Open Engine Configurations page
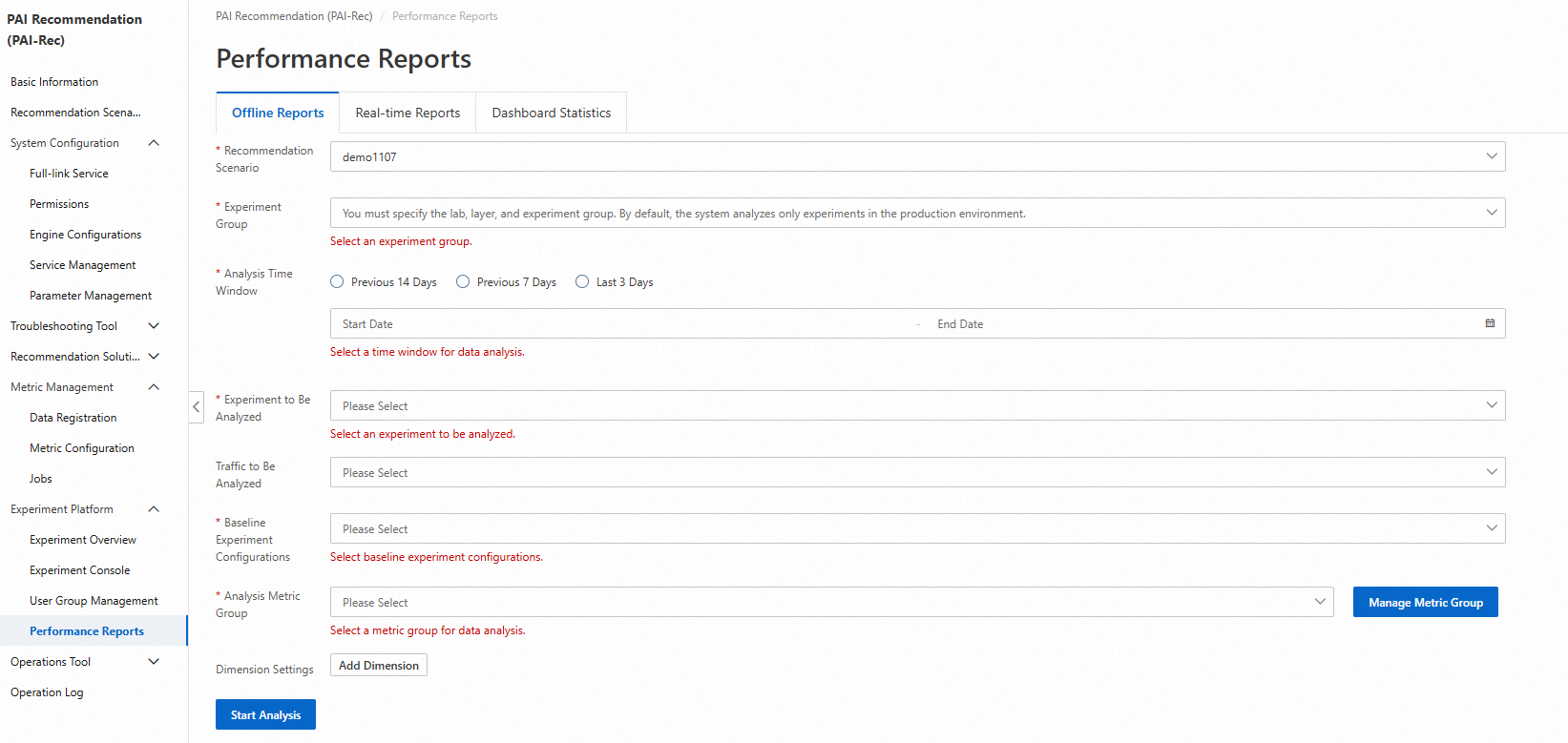 [x=85, y=235]
